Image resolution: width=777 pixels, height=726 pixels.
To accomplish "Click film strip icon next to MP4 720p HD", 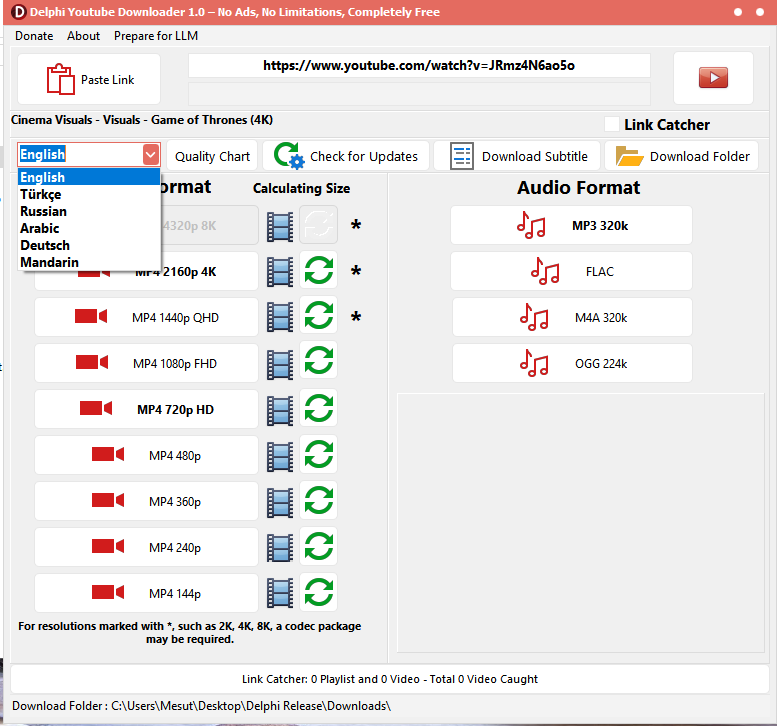I will [x=280, y=410].
